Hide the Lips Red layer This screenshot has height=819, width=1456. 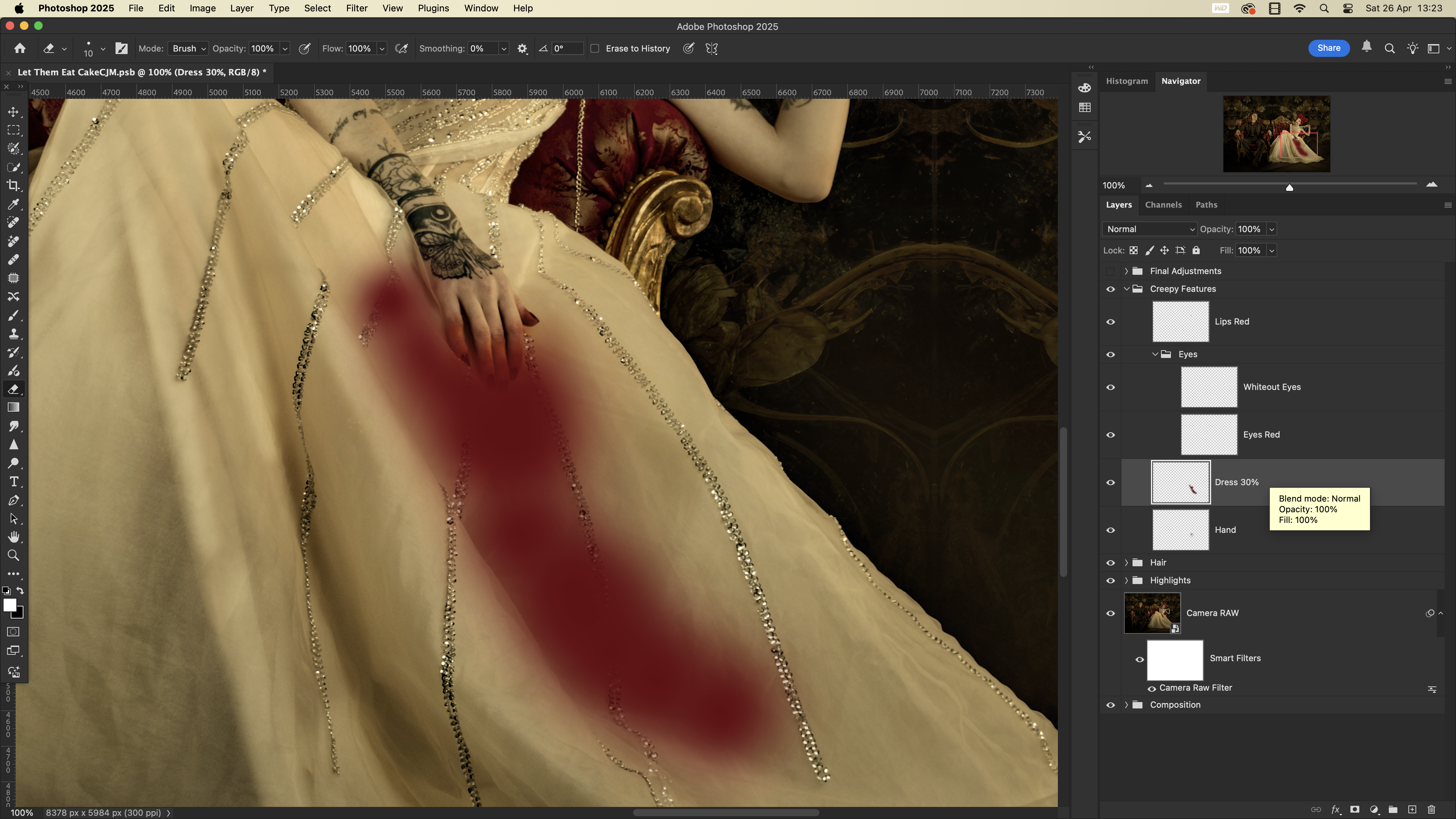point(1110,322)
